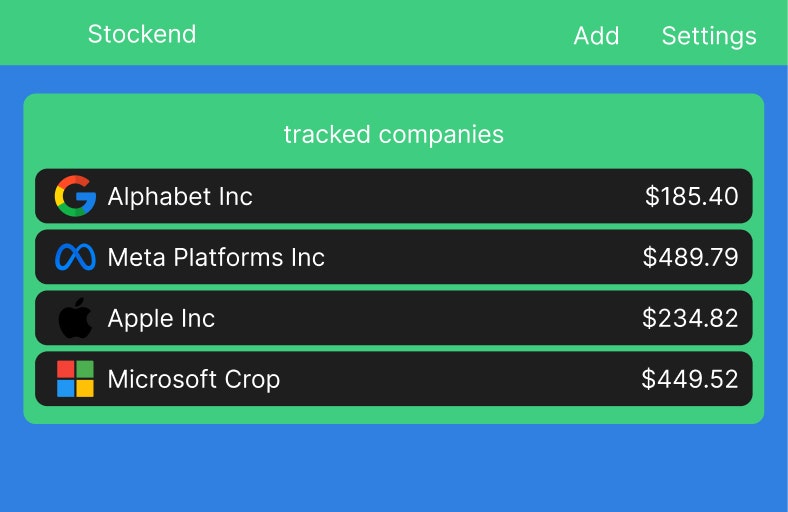This screenshot has width=788, height=512.
Task: Select the Microsoft Crop company name
Action: tap(194, 379)
